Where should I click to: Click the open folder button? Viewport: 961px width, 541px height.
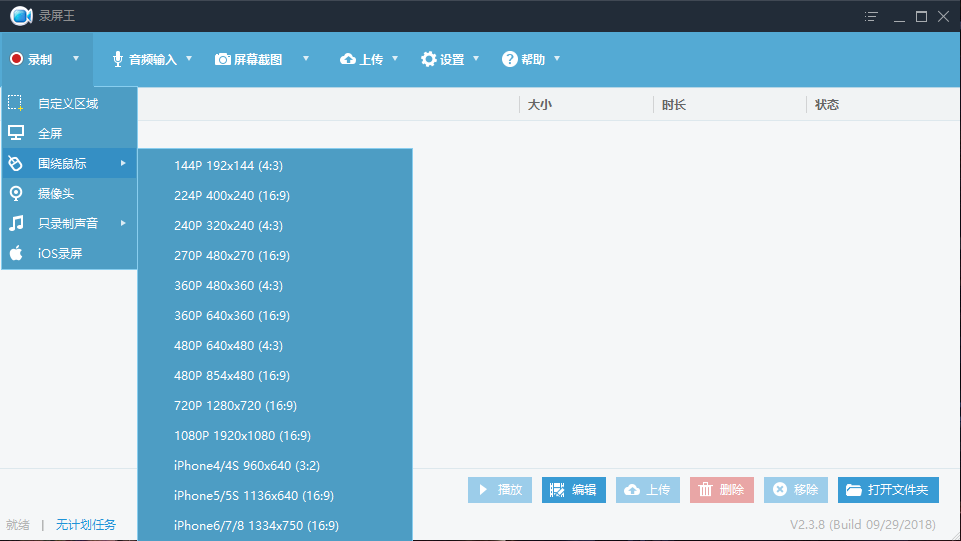pos(888,490)
